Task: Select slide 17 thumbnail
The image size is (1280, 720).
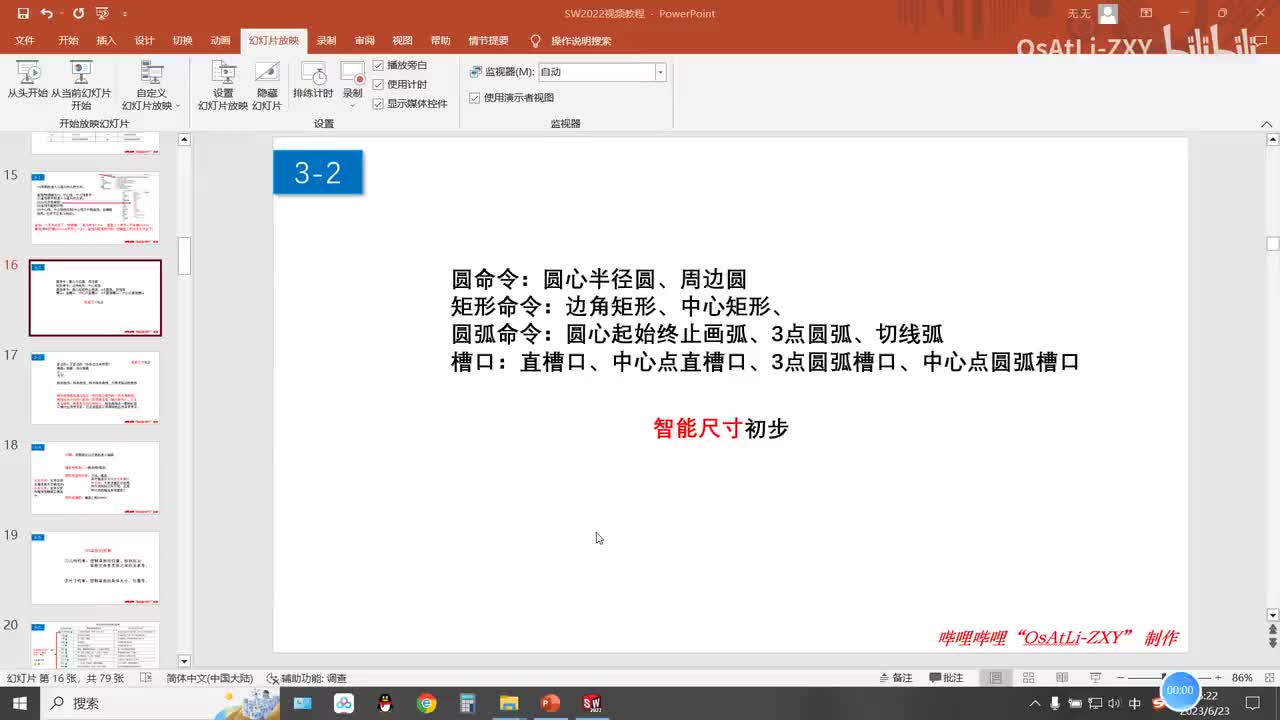Action: coord(95,388)
